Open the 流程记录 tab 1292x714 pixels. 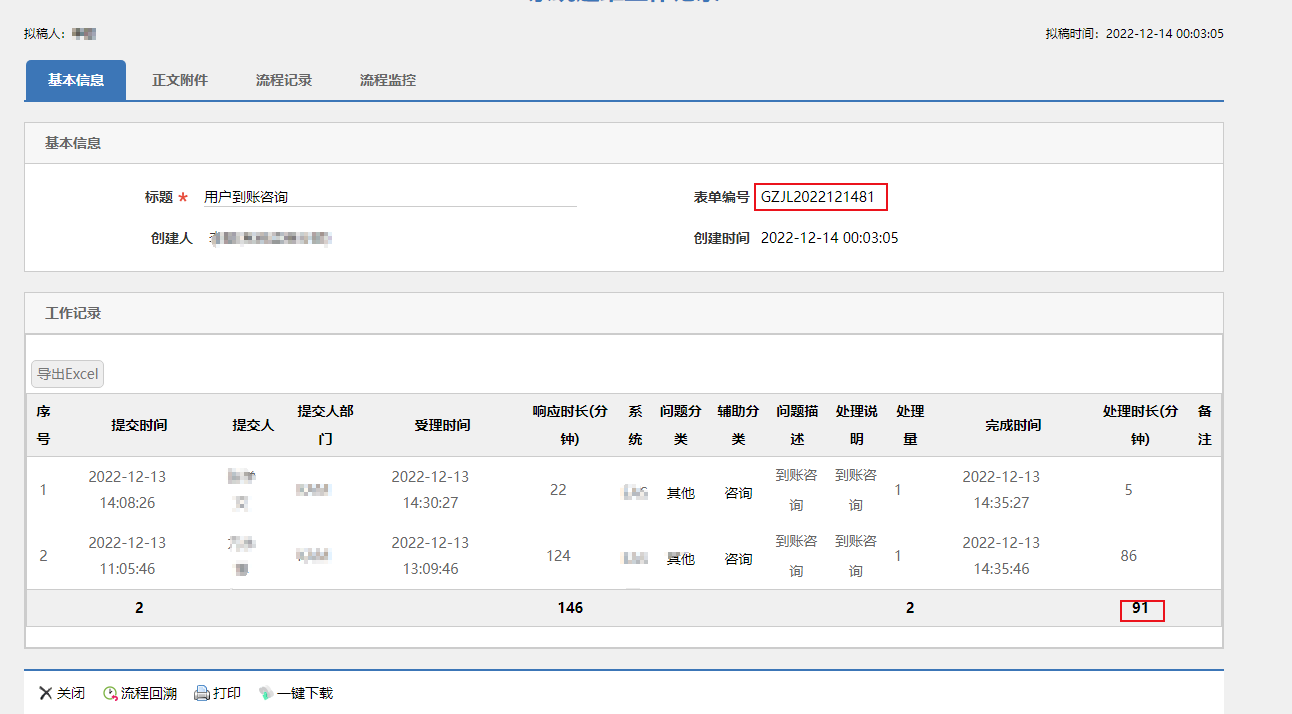[x=284, y=80]
